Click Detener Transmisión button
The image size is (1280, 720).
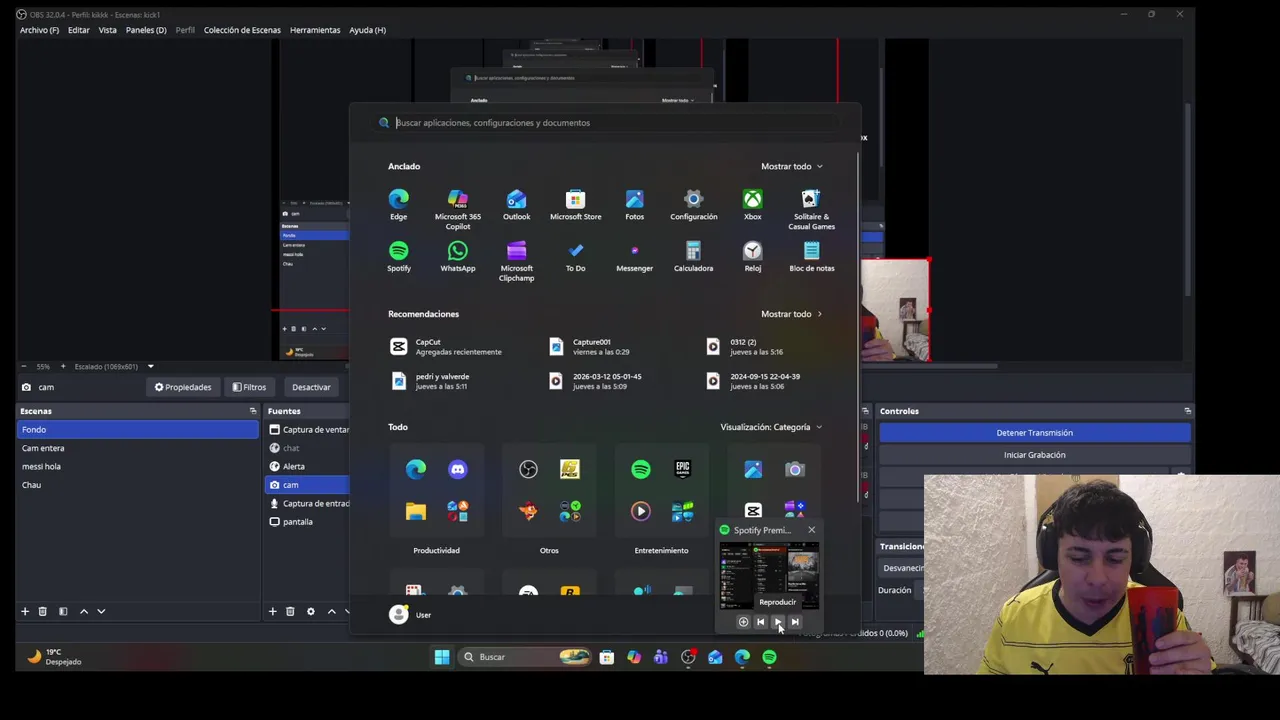tap(1034, 433)
